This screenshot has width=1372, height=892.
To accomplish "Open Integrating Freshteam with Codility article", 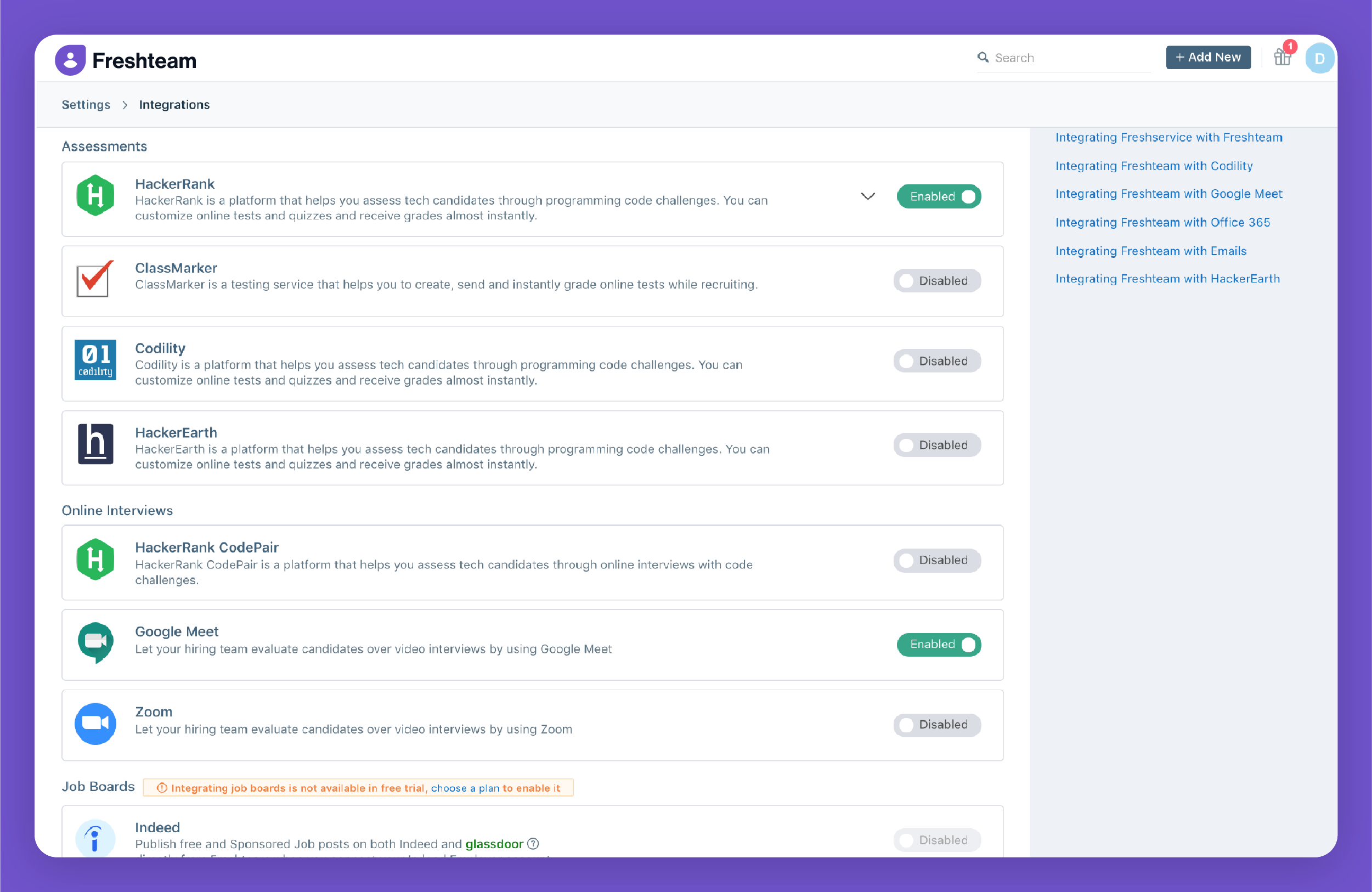I will point(1154,166).
